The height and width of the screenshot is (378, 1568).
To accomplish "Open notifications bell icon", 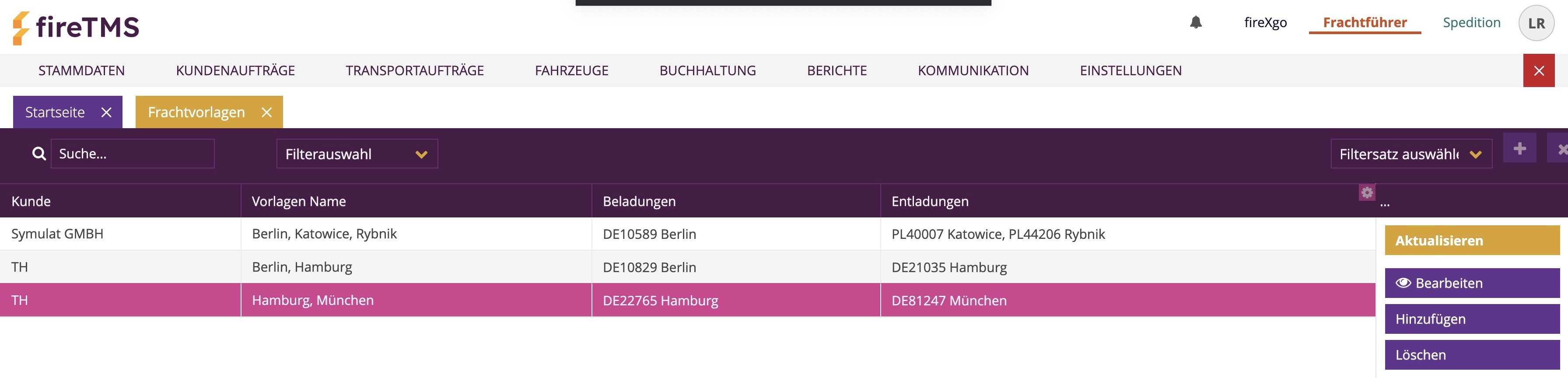I will pyautogui.click(x=1196, y=22).
